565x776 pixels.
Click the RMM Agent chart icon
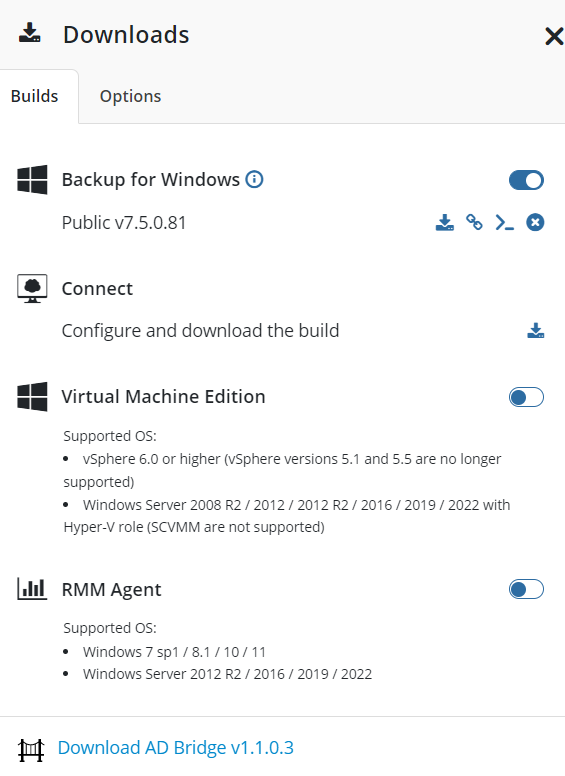pyautogui.click(x=32, y=589)
